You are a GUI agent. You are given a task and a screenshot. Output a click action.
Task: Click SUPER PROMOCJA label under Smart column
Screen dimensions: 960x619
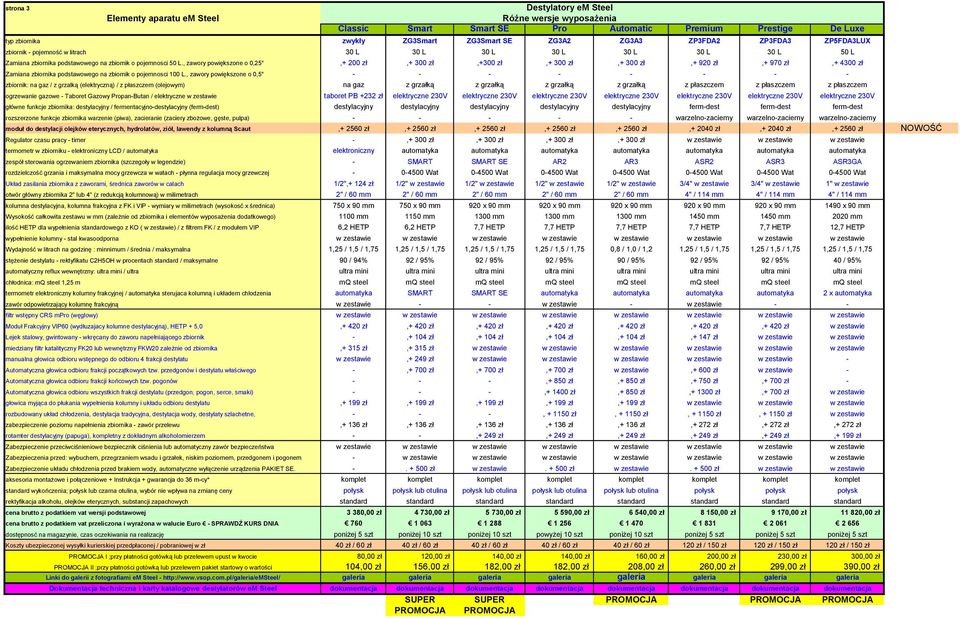click(420, 605)
